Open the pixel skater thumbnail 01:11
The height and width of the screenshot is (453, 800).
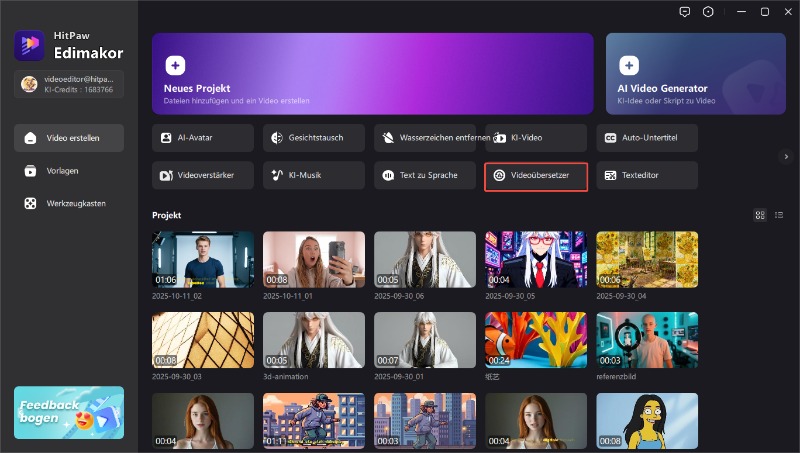(x=314, y=421)
